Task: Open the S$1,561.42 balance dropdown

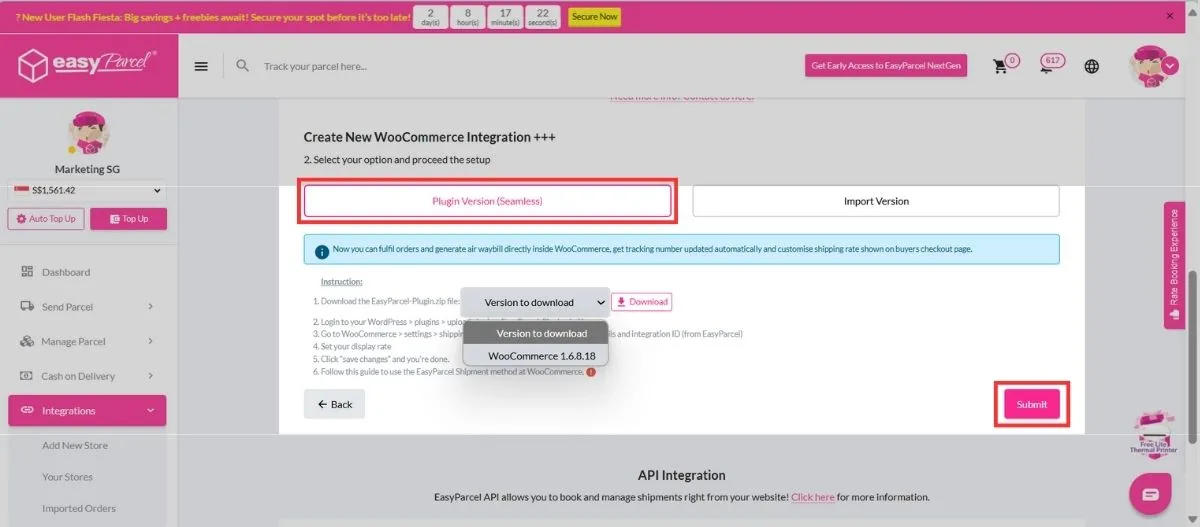Action: coord(88,190)
